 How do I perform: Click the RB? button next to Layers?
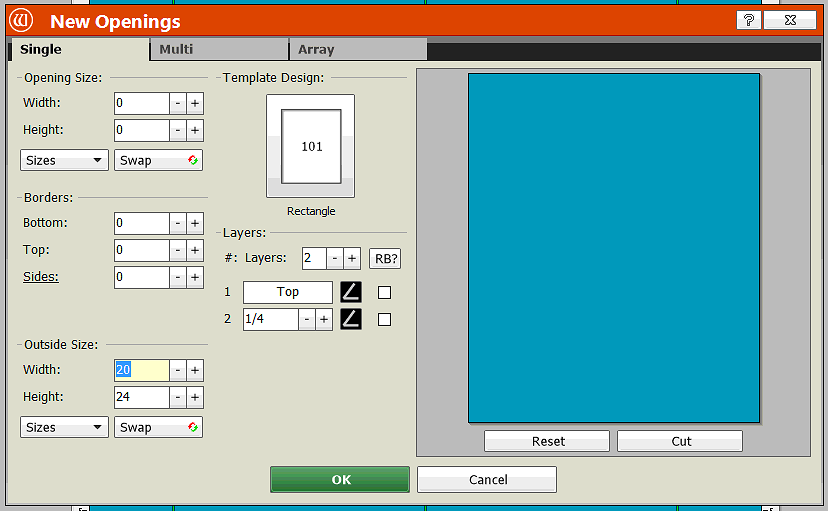(x=385, y=258)
